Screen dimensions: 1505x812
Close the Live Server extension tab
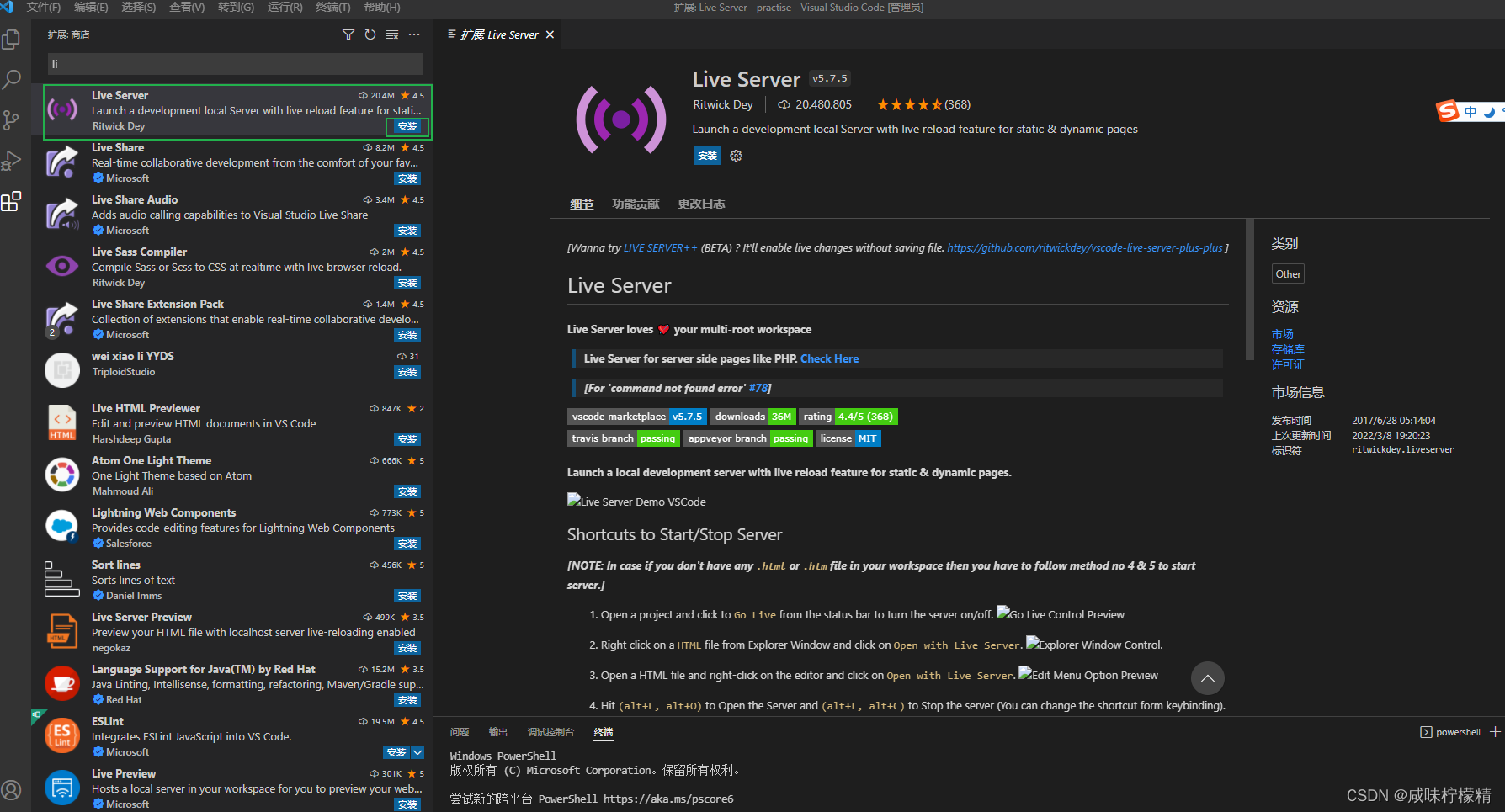pos(550,34)
